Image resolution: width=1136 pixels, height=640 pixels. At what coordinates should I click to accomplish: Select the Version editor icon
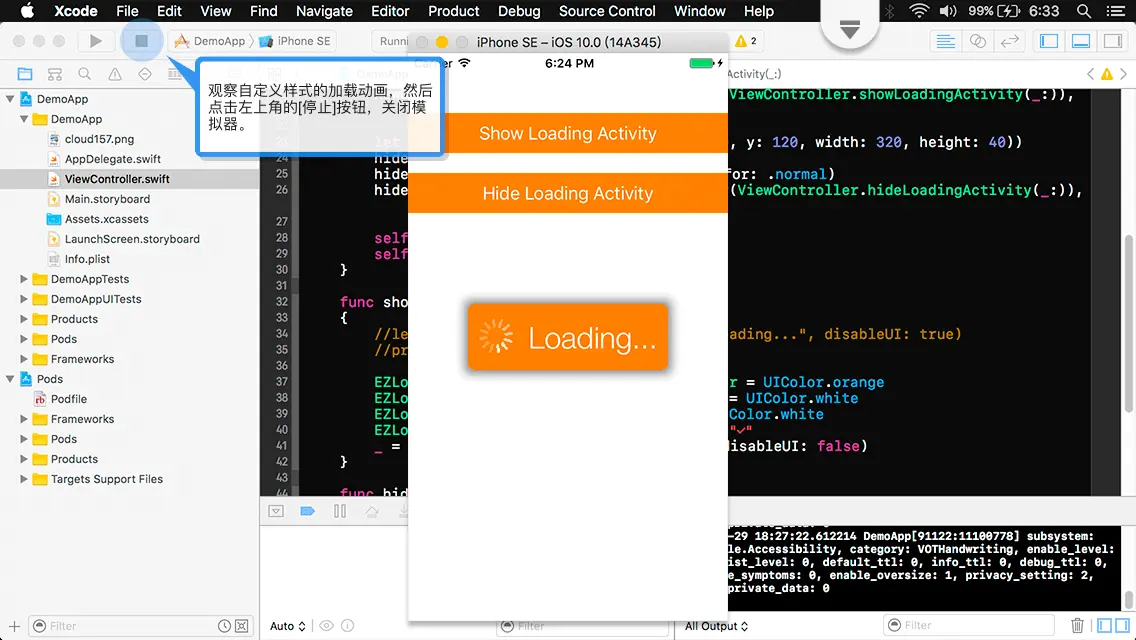click(x=1009, y=41)
